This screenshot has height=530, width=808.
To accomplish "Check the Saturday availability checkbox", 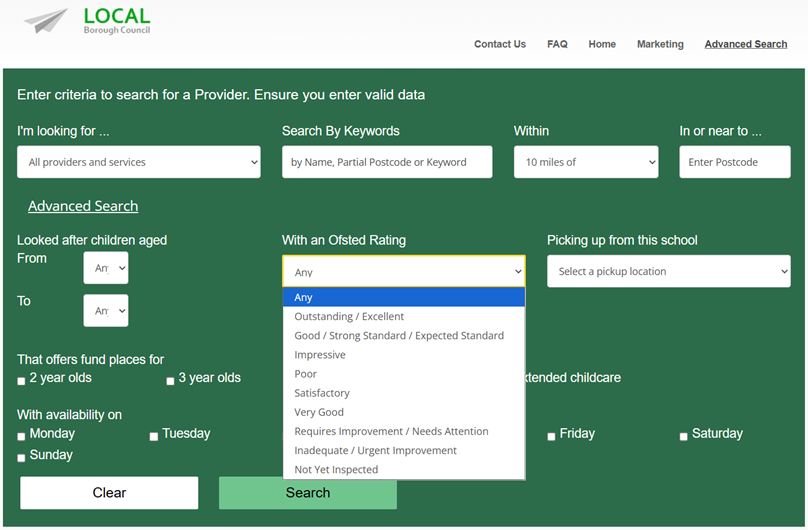I will 684,436.
